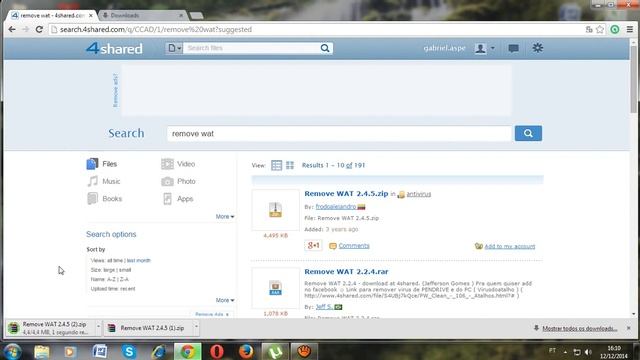Click the blue search button
640x360 pixels.
click(528, 133)
